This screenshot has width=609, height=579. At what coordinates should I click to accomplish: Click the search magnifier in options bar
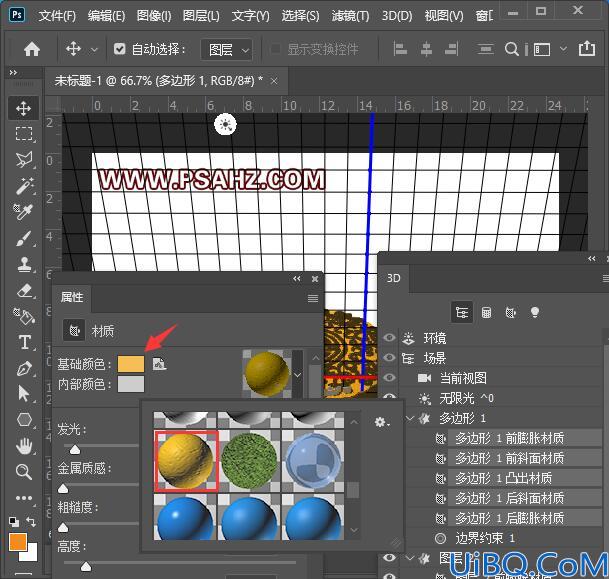point(512,49)
